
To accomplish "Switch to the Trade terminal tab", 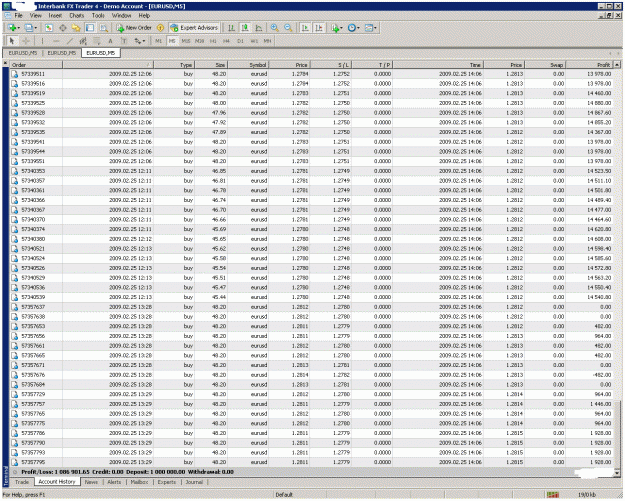I will tap(22, 482).
